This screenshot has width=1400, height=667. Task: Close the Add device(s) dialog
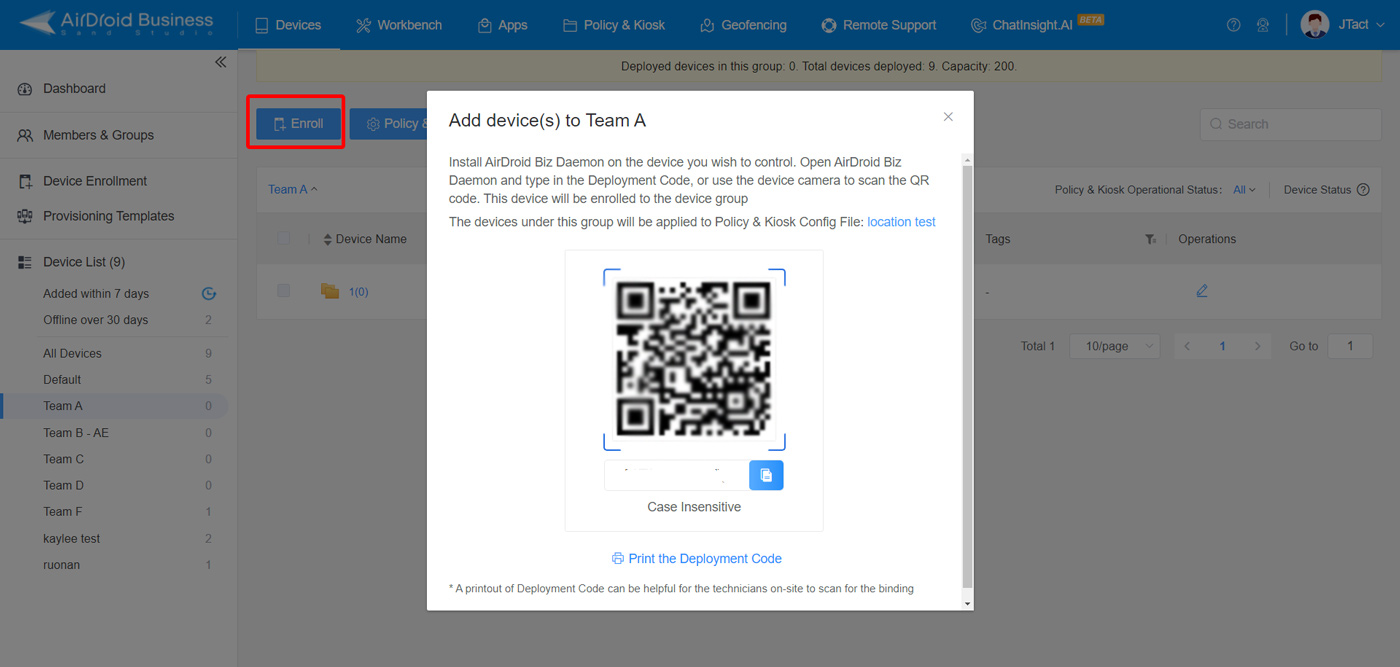[x=948, y=117]
